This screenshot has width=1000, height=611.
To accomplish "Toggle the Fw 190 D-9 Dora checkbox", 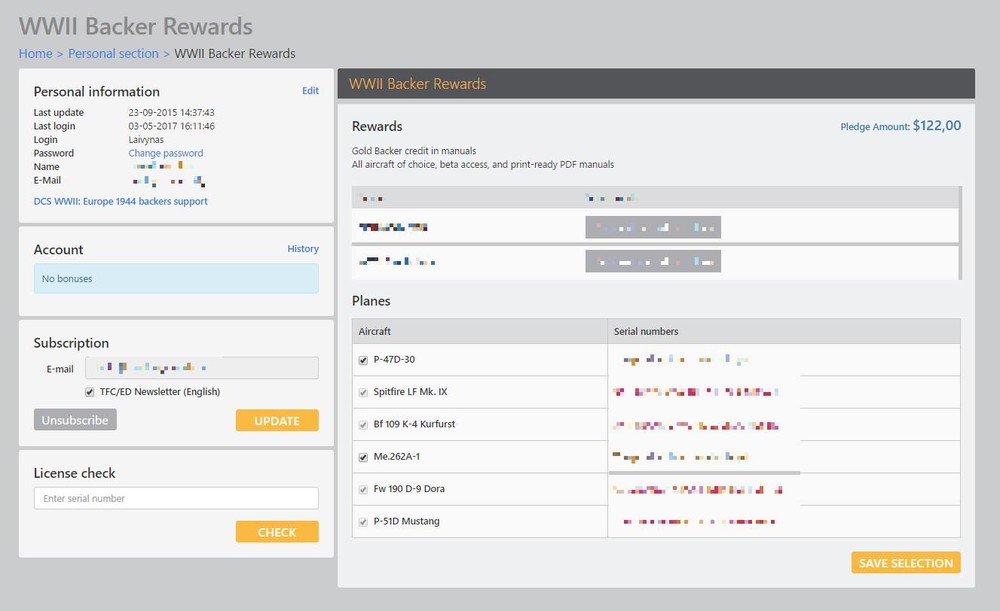I will click(x=363, y=490).
